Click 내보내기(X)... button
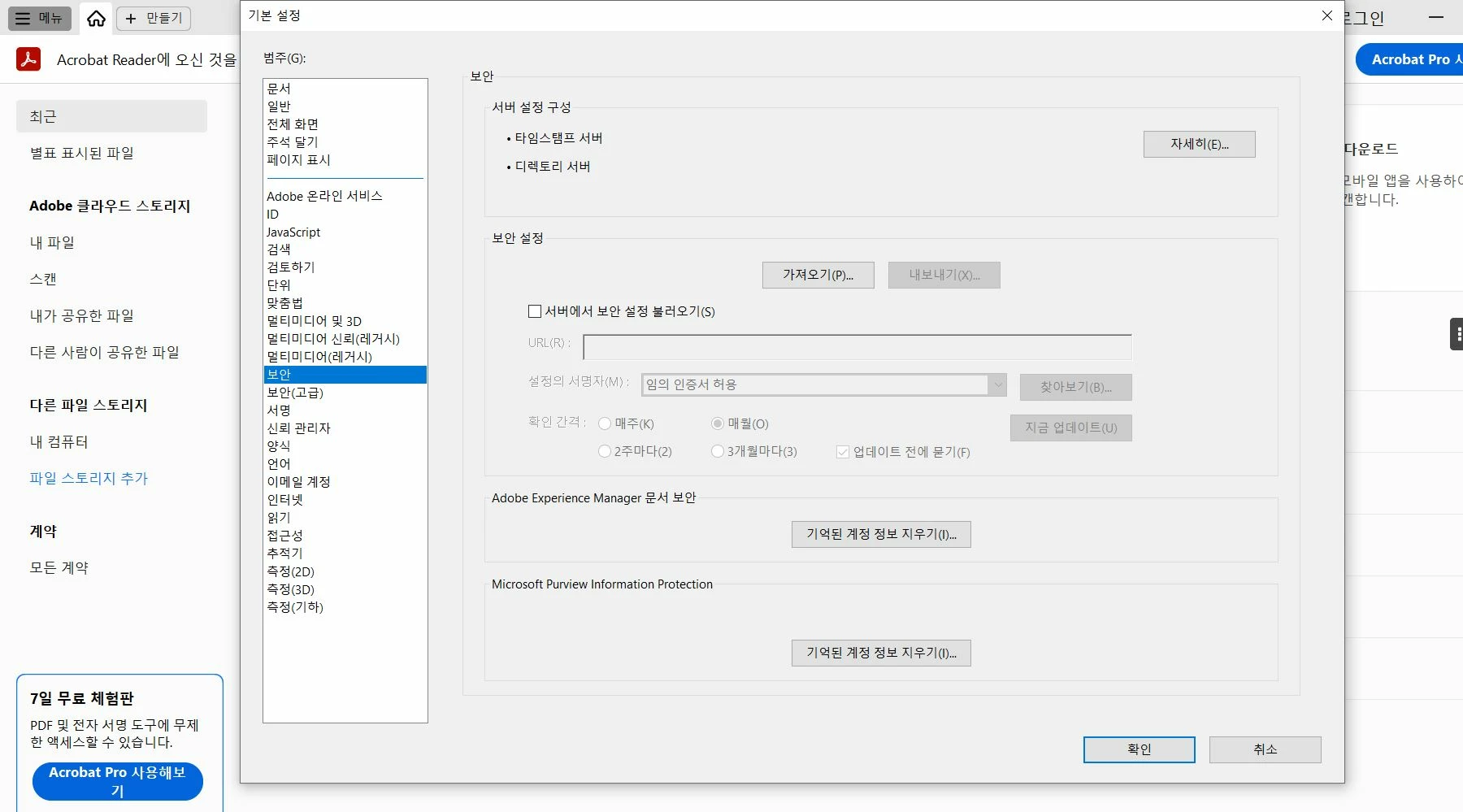1463x812 pixels. click(x=944, y=275)
